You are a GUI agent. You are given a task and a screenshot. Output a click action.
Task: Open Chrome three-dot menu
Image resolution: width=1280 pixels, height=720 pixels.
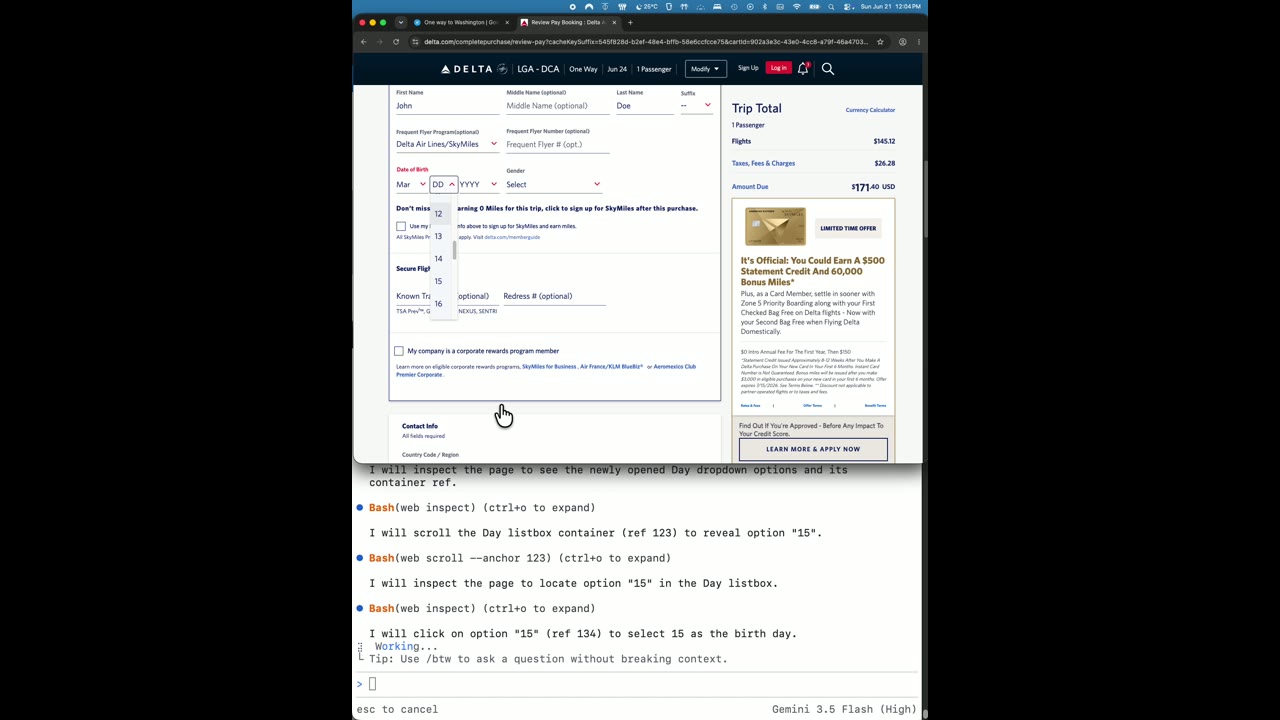click(918, 42)
